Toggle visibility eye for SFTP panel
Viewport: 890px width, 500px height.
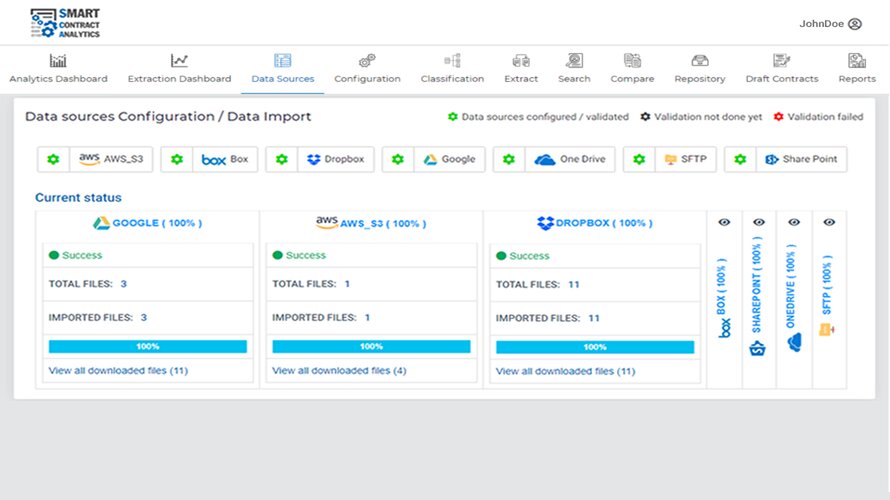(x=828, y=223)
